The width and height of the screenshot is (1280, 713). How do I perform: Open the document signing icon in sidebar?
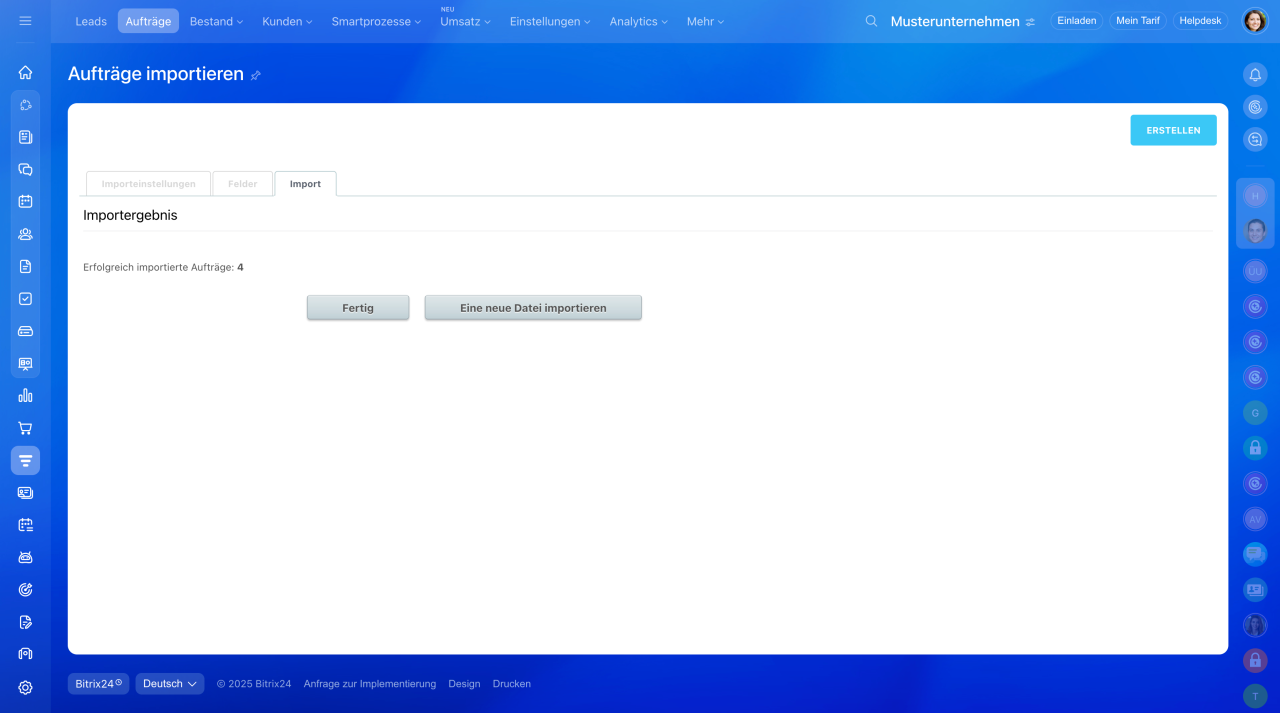coord(25,622)
